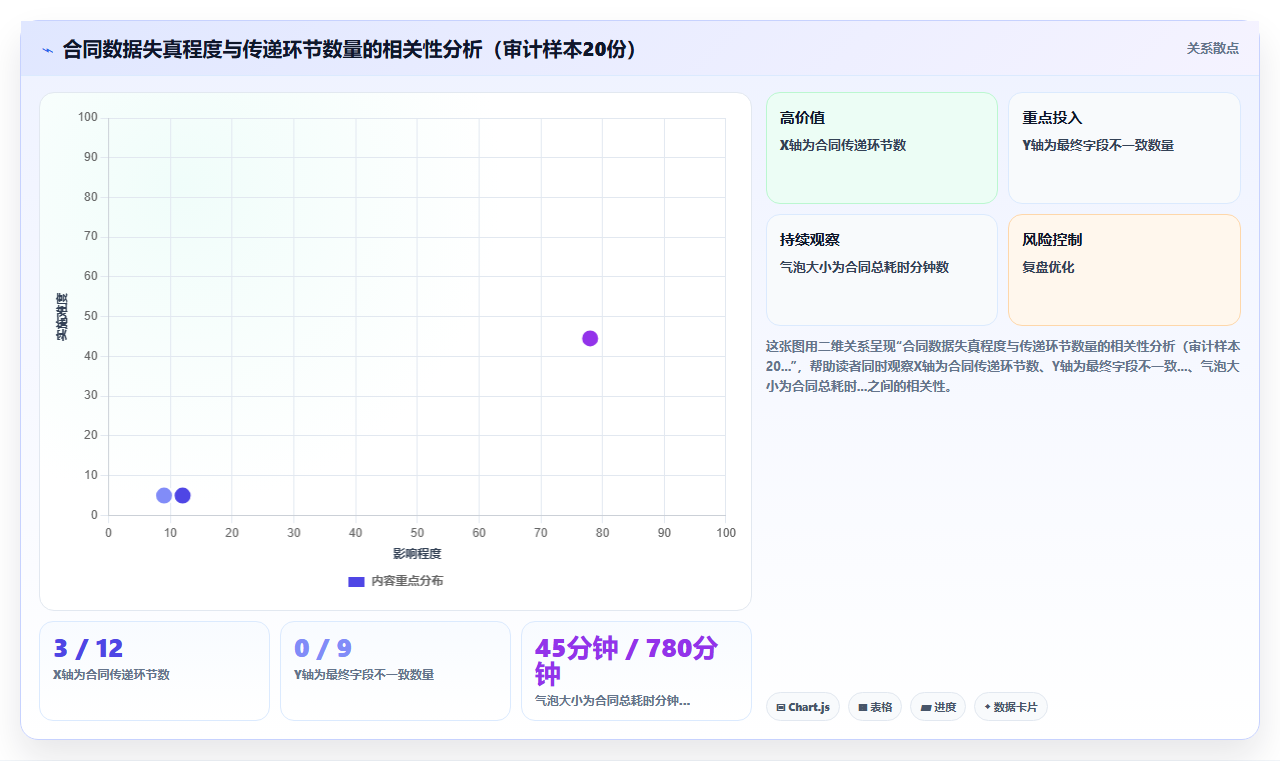Click 气泡大小为合同总耗时分钟数 in 持续观察 card

pos(864,268)
